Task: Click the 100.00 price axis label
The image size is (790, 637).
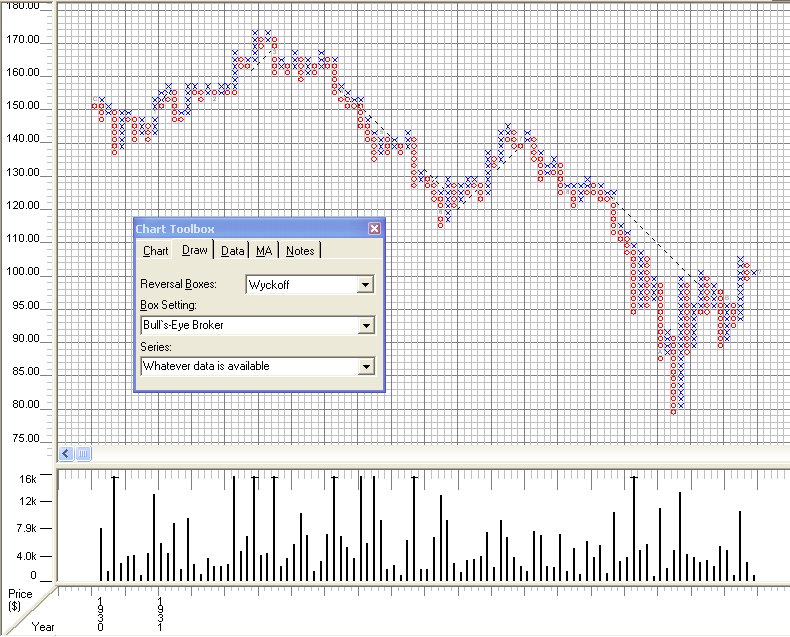Action: coord(23,271)
